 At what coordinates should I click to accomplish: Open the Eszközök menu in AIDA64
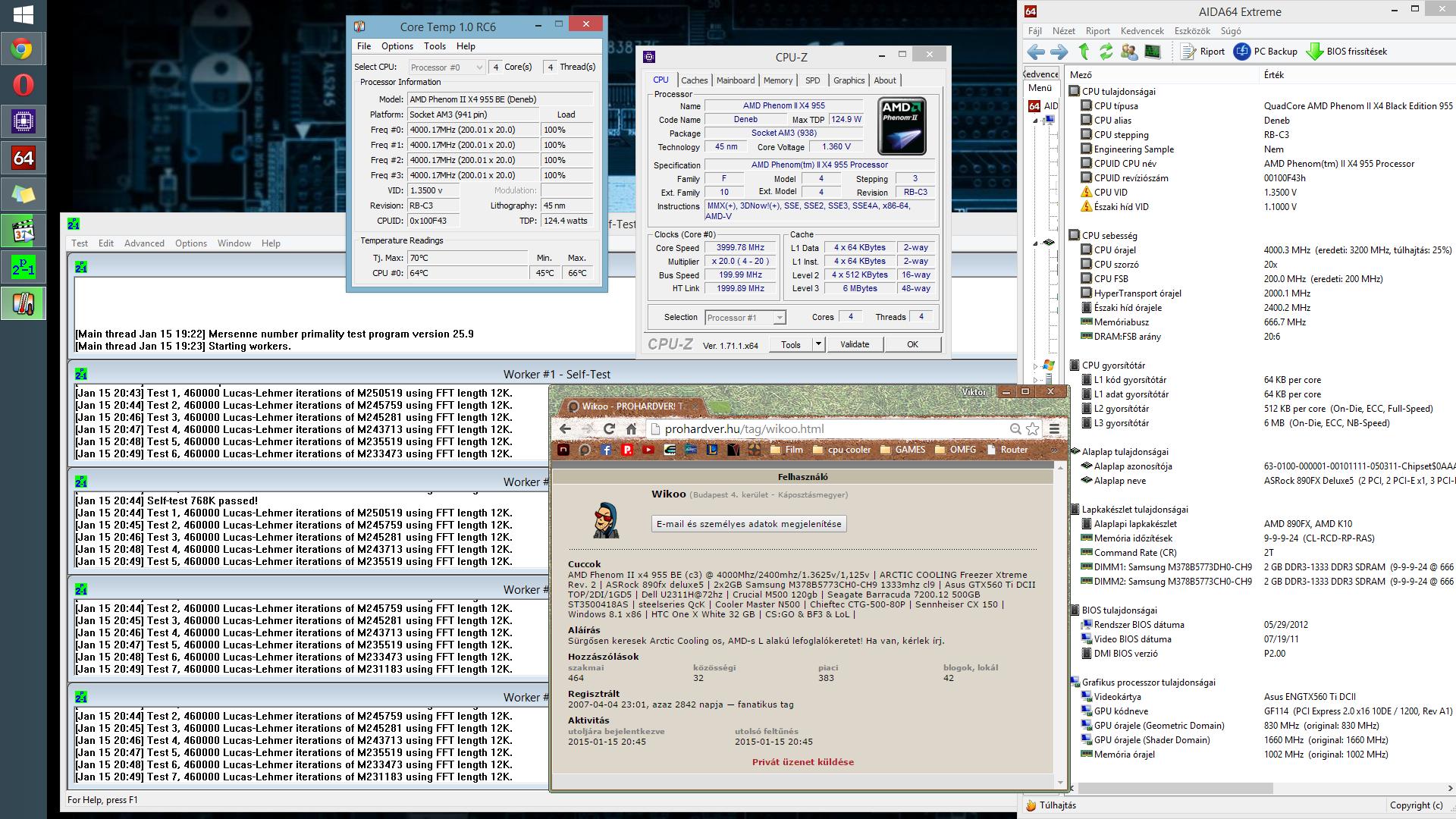click(1192, 31)
